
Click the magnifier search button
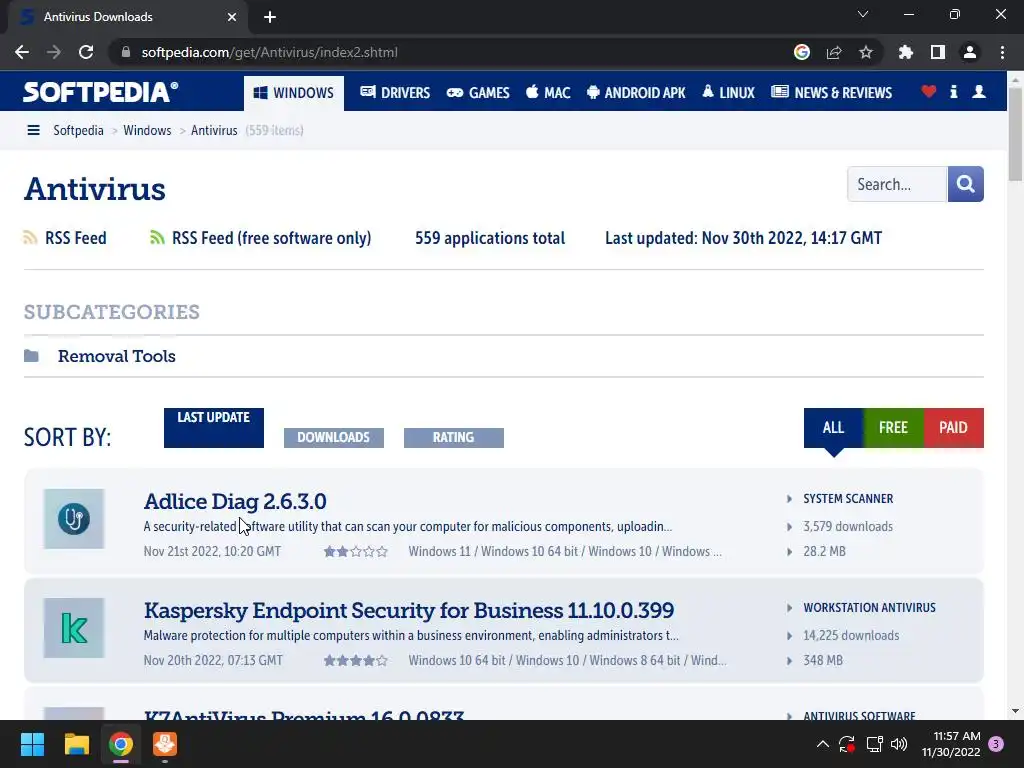click(x=965, y=184)
